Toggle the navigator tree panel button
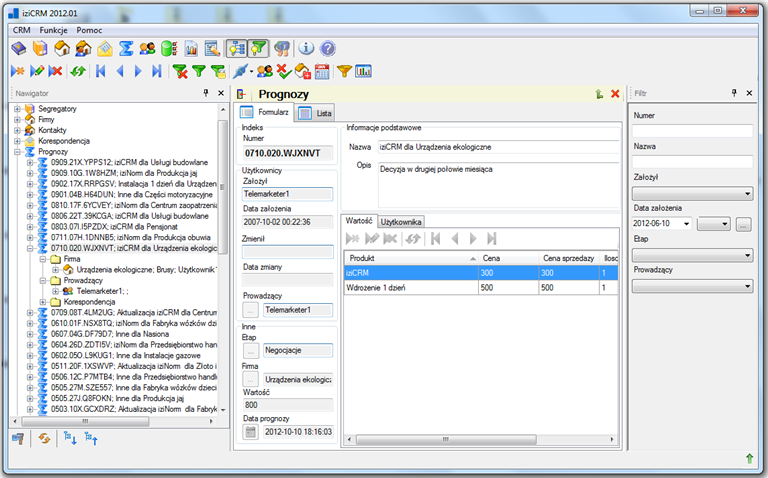This screenshot has width=768, height=478. pyautogui.click(x=237, y=48)
